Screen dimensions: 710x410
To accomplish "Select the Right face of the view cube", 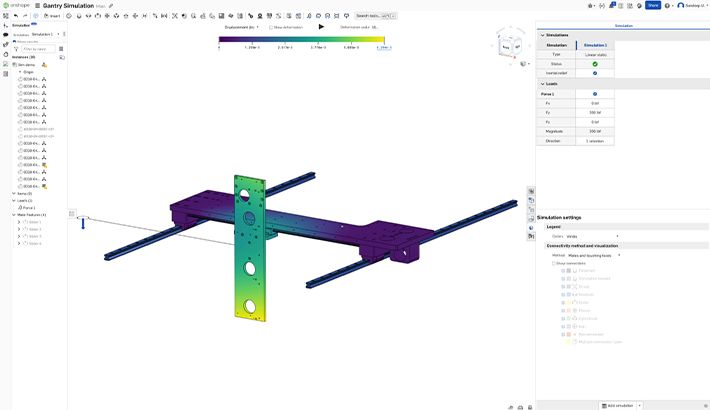I will tap(517, 46).
